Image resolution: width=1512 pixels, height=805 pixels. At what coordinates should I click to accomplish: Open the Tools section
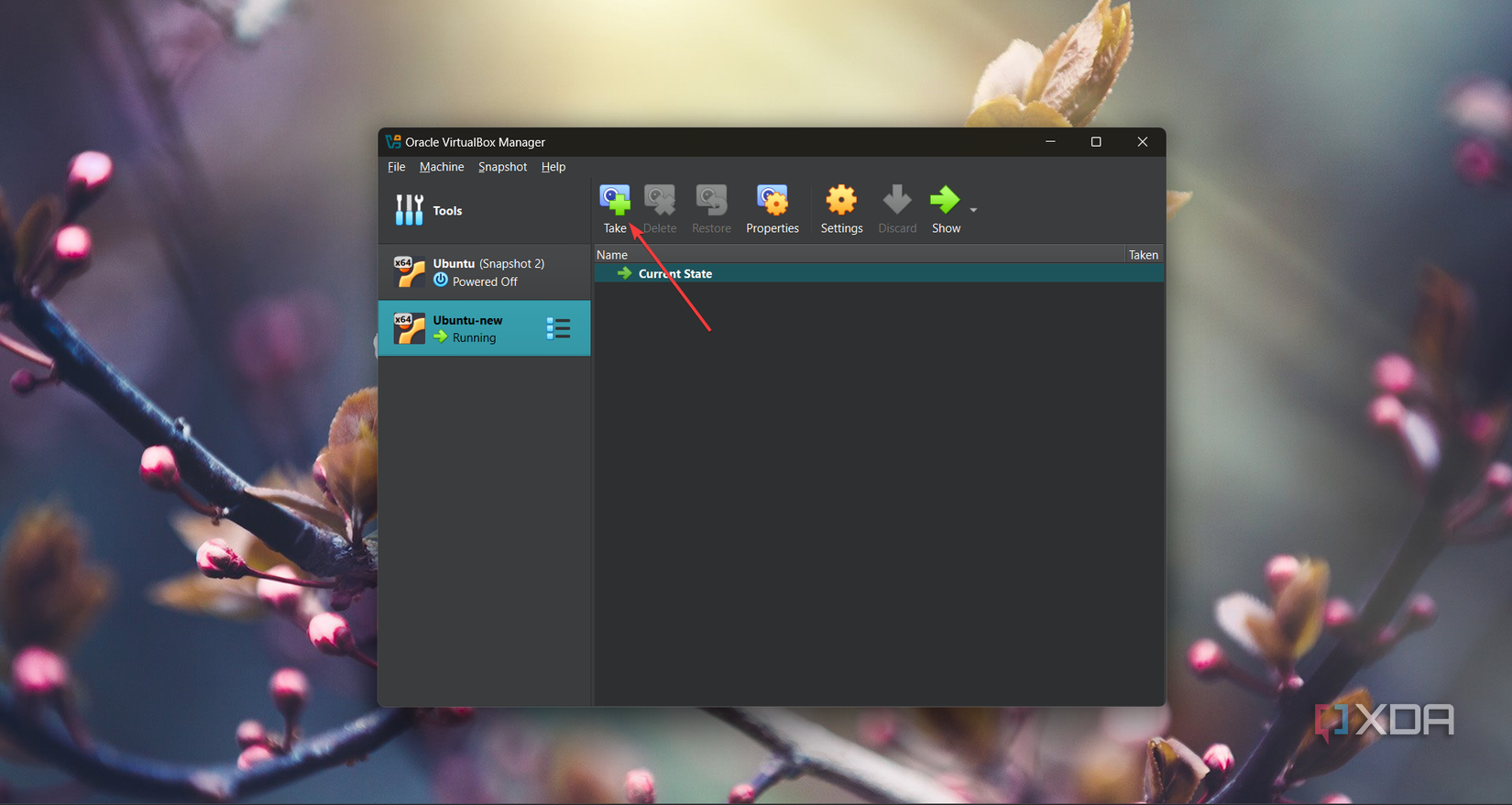click(x=485, y=210)
